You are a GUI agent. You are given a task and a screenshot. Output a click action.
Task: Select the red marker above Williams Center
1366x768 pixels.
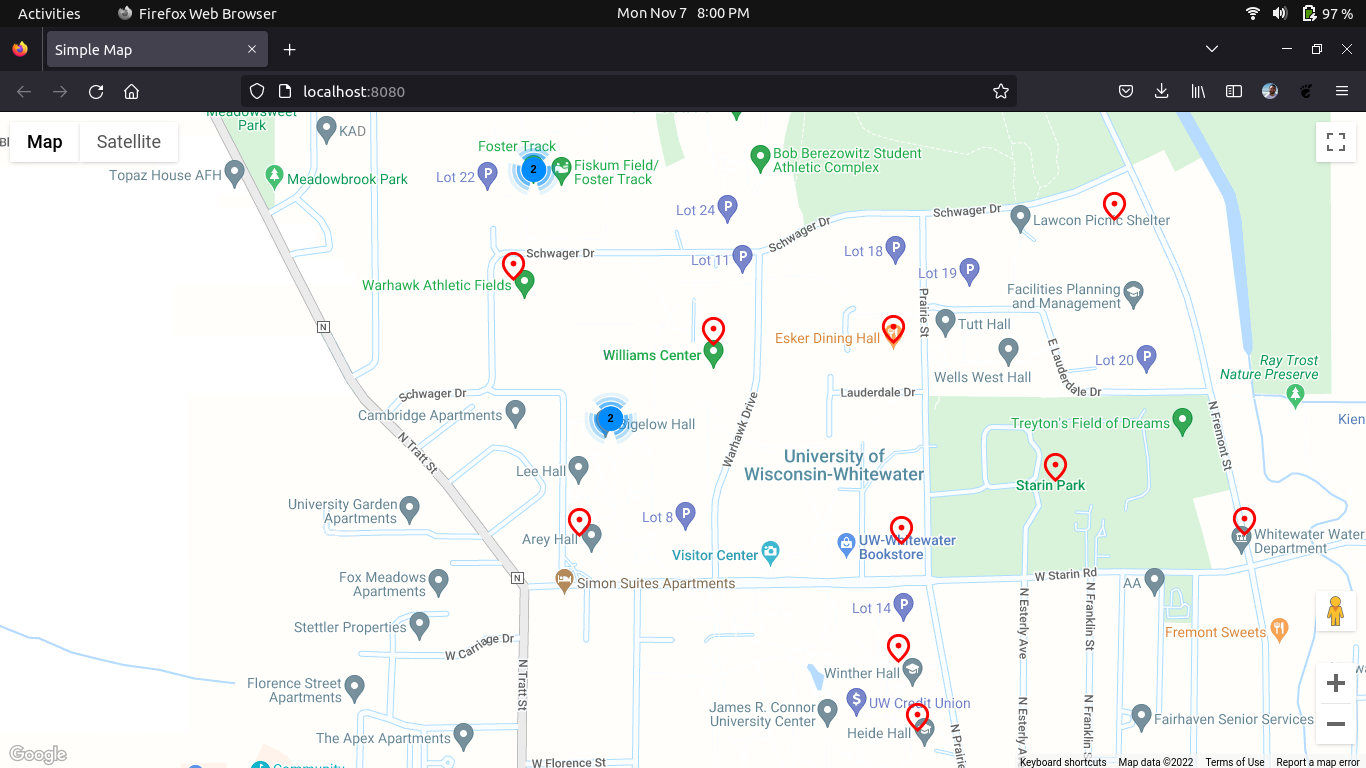tap(713, 331)
